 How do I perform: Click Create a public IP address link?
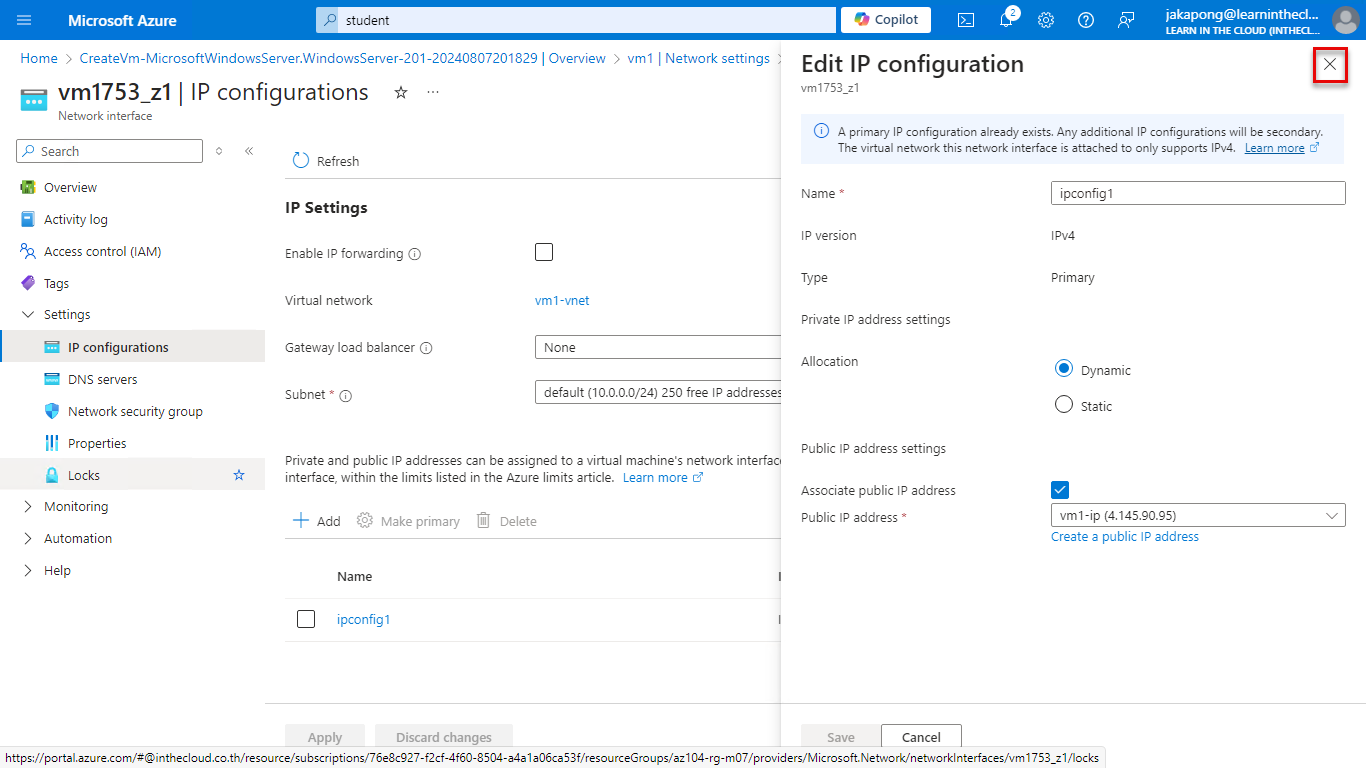click(x=1125, y=537)
